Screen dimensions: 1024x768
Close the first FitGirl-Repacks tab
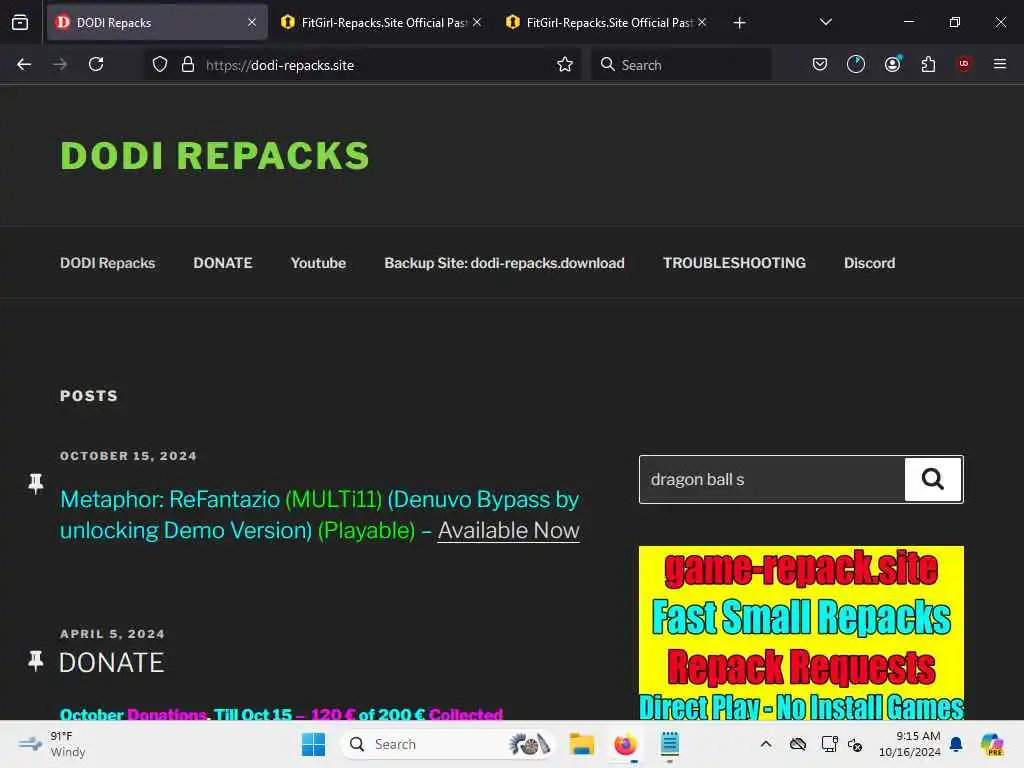(x=477, y=23)
